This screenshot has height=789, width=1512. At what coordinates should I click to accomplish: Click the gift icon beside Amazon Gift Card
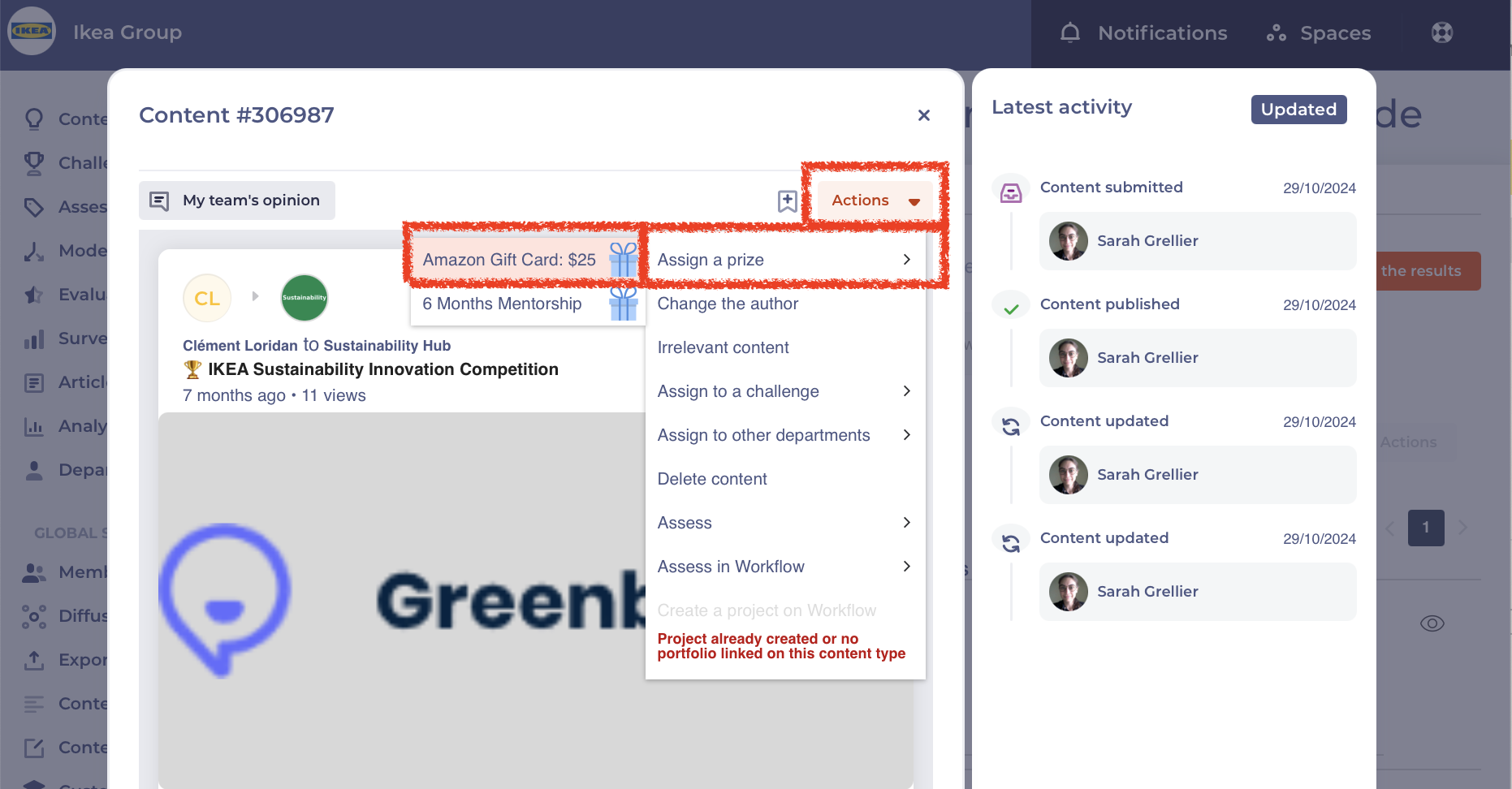tap(624, 260)
